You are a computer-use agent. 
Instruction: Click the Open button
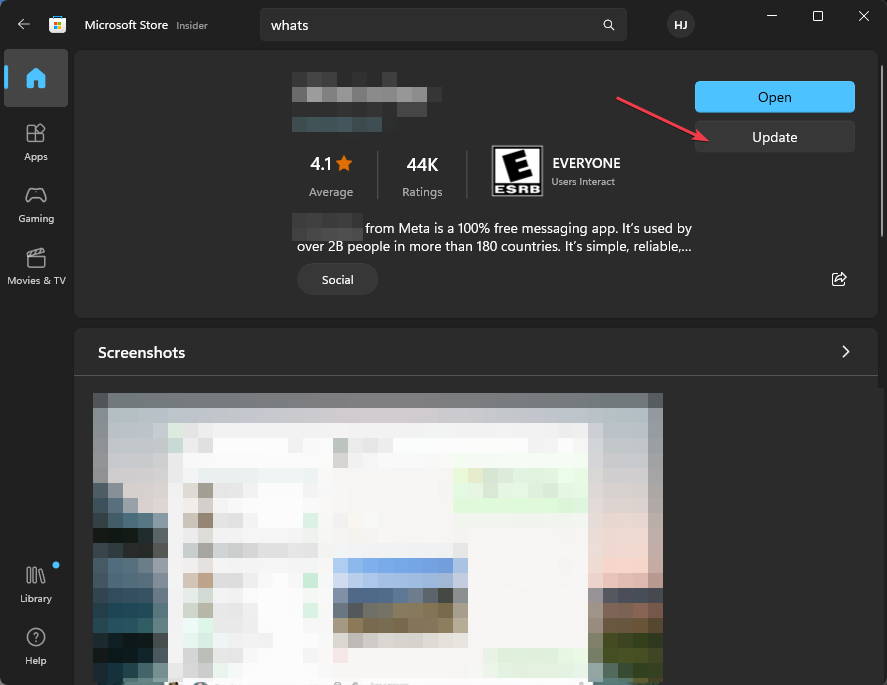[x=774, y=97]
